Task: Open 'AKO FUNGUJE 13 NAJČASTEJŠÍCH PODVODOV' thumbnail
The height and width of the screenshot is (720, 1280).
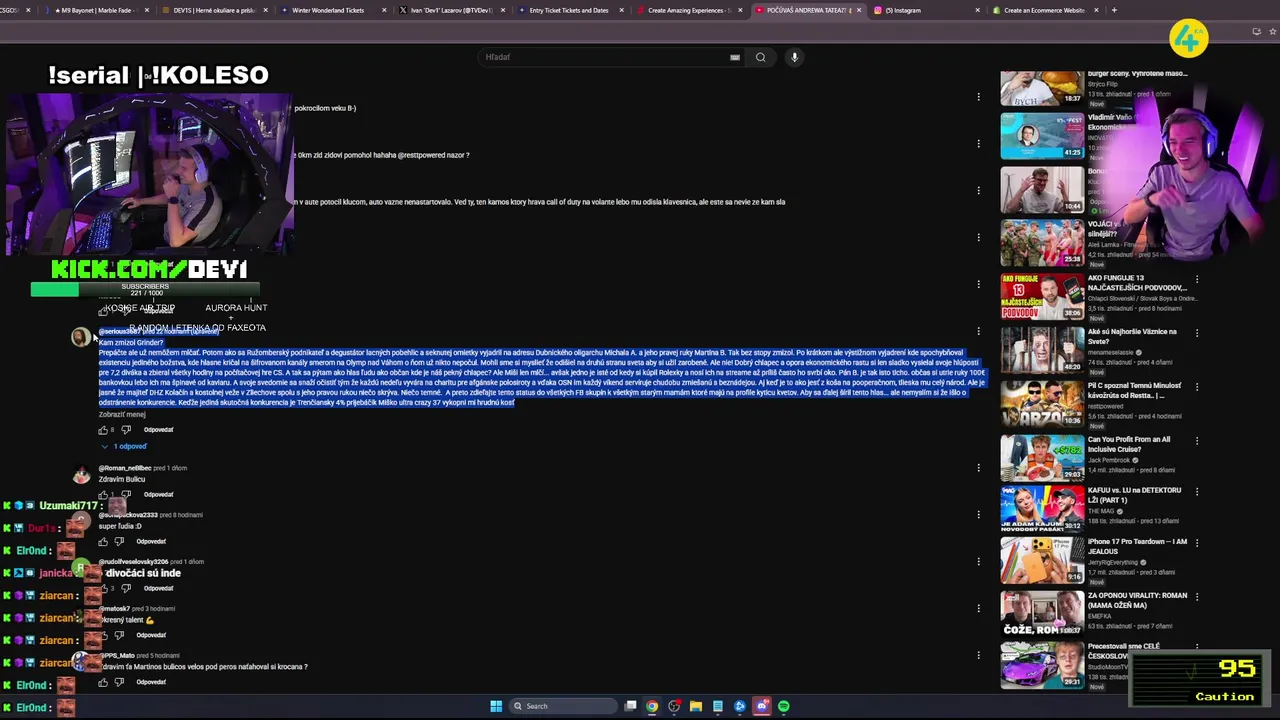Action: click(x=1042, y=296)
